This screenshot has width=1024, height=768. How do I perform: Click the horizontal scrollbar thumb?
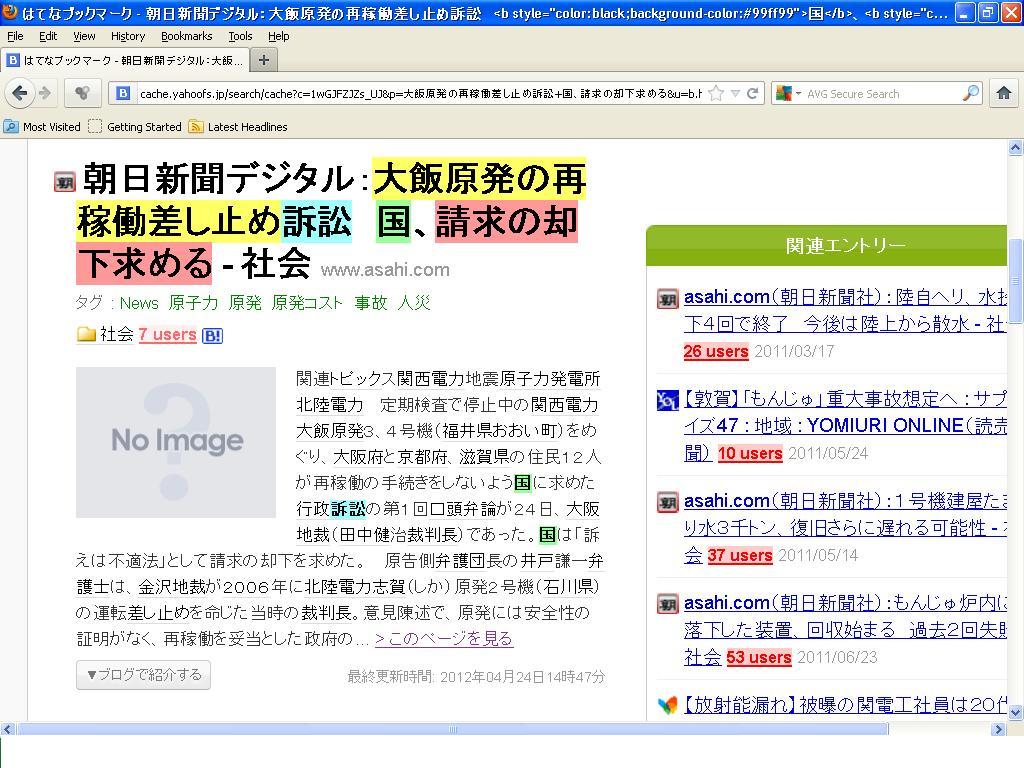[x=453, y=729]
